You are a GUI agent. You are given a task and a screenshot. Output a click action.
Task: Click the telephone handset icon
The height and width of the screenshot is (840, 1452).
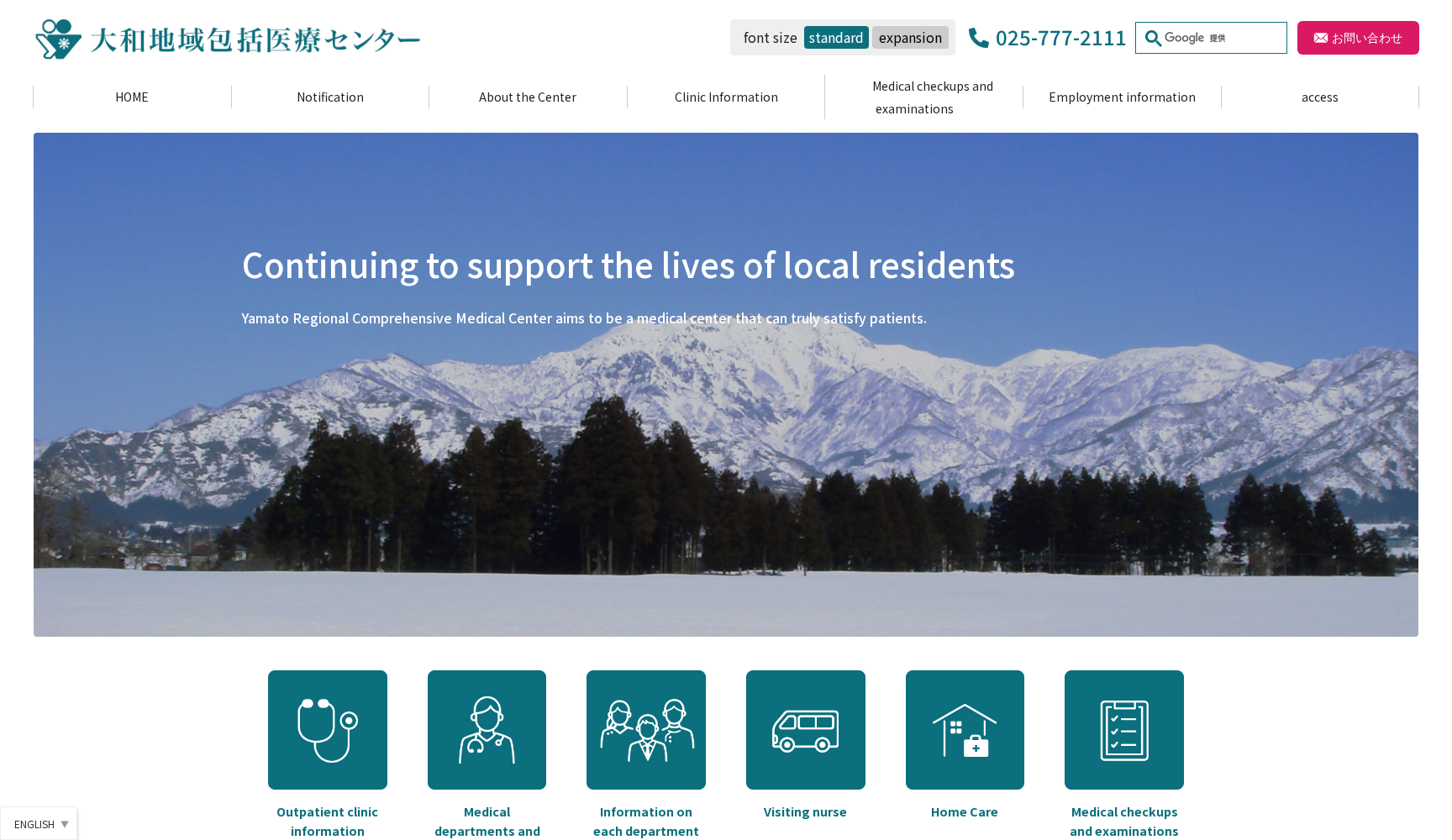pyautogui.click(x=978, y=38)
